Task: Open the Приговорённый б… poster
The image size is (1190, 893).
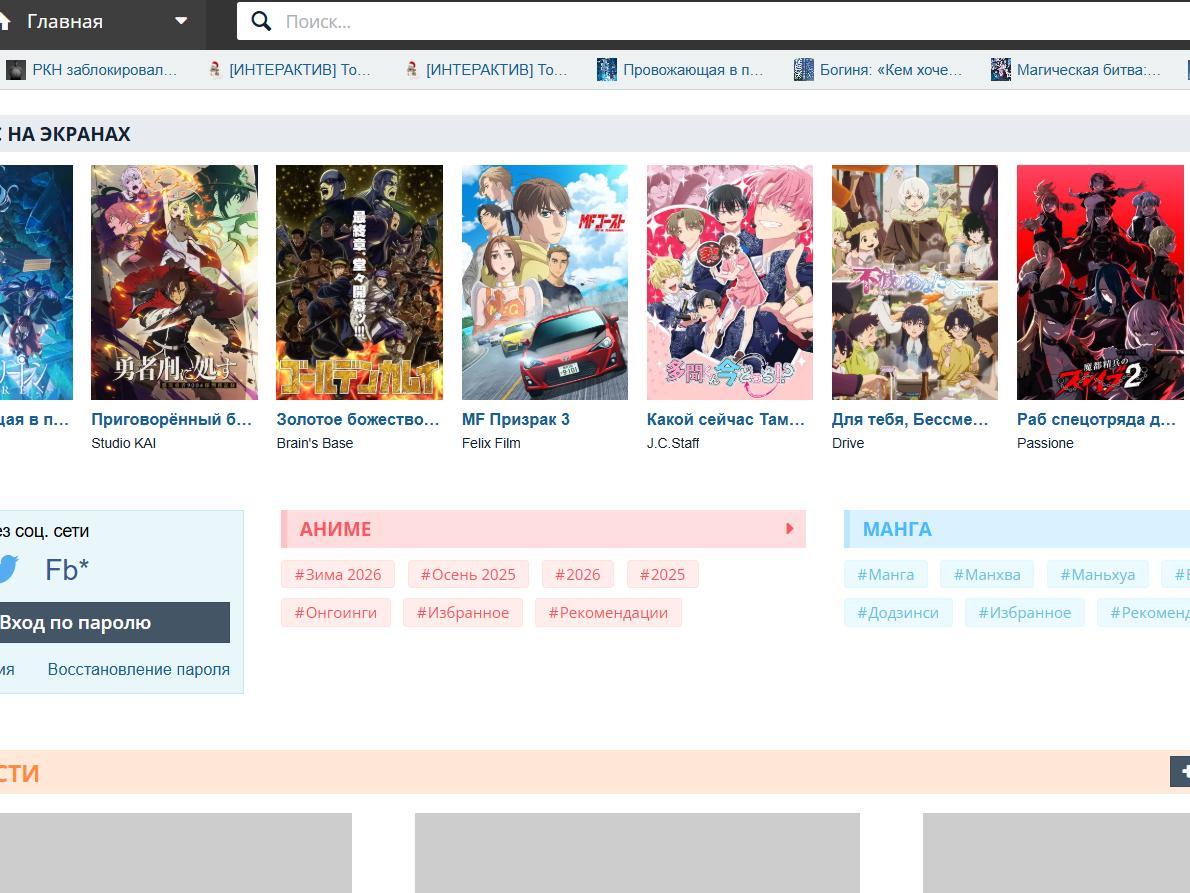Action: tap(174, 282)
